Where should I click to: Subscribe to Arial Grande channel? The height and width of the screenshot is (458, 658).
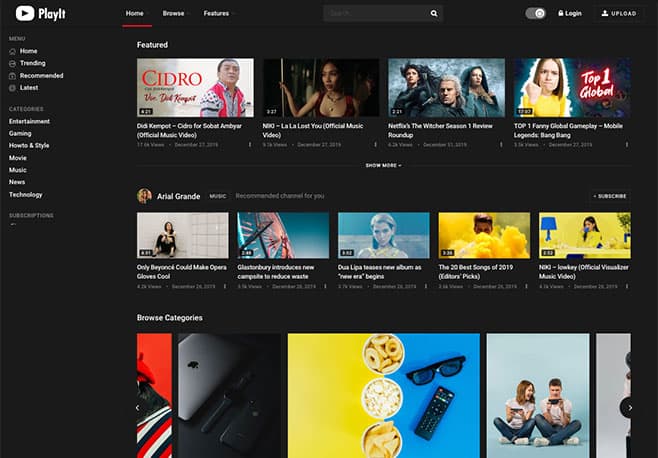tap(610, 196)
